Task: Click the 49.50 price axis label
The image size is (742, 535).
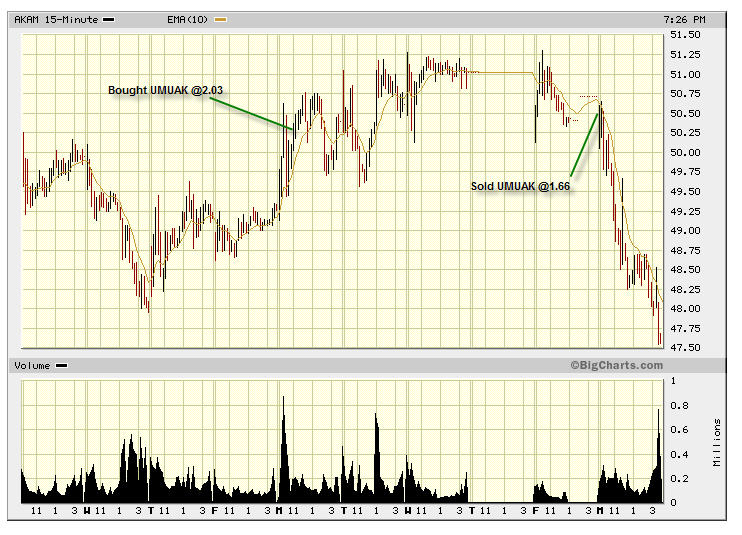Action: click(685, 192)
